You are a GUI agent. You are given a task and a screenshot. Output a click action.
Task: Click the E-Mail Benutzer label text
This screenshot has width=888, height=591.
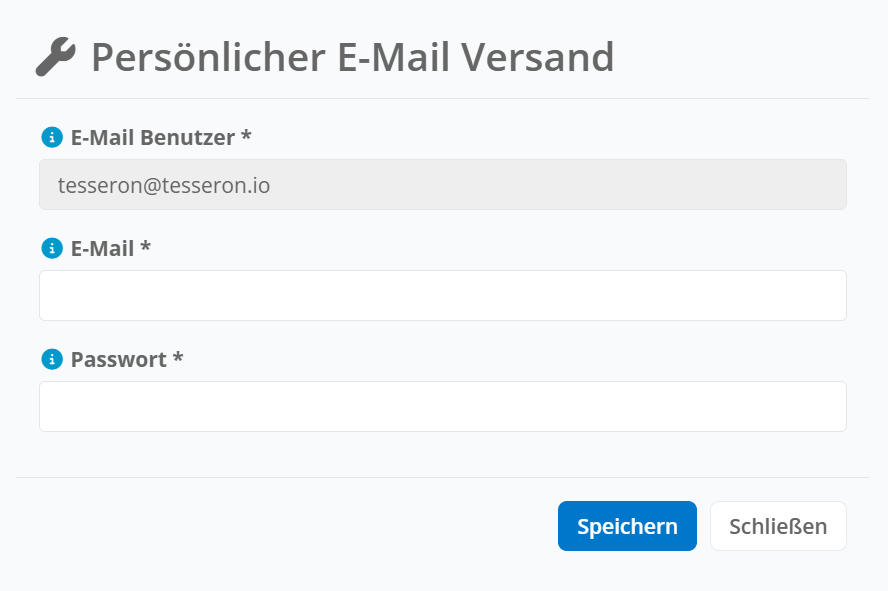153,138
